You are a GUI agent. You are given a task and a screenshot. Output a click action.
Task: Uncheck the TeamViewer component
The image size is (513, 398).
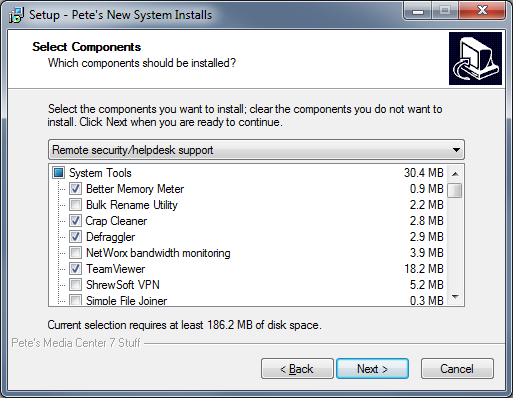75,269
